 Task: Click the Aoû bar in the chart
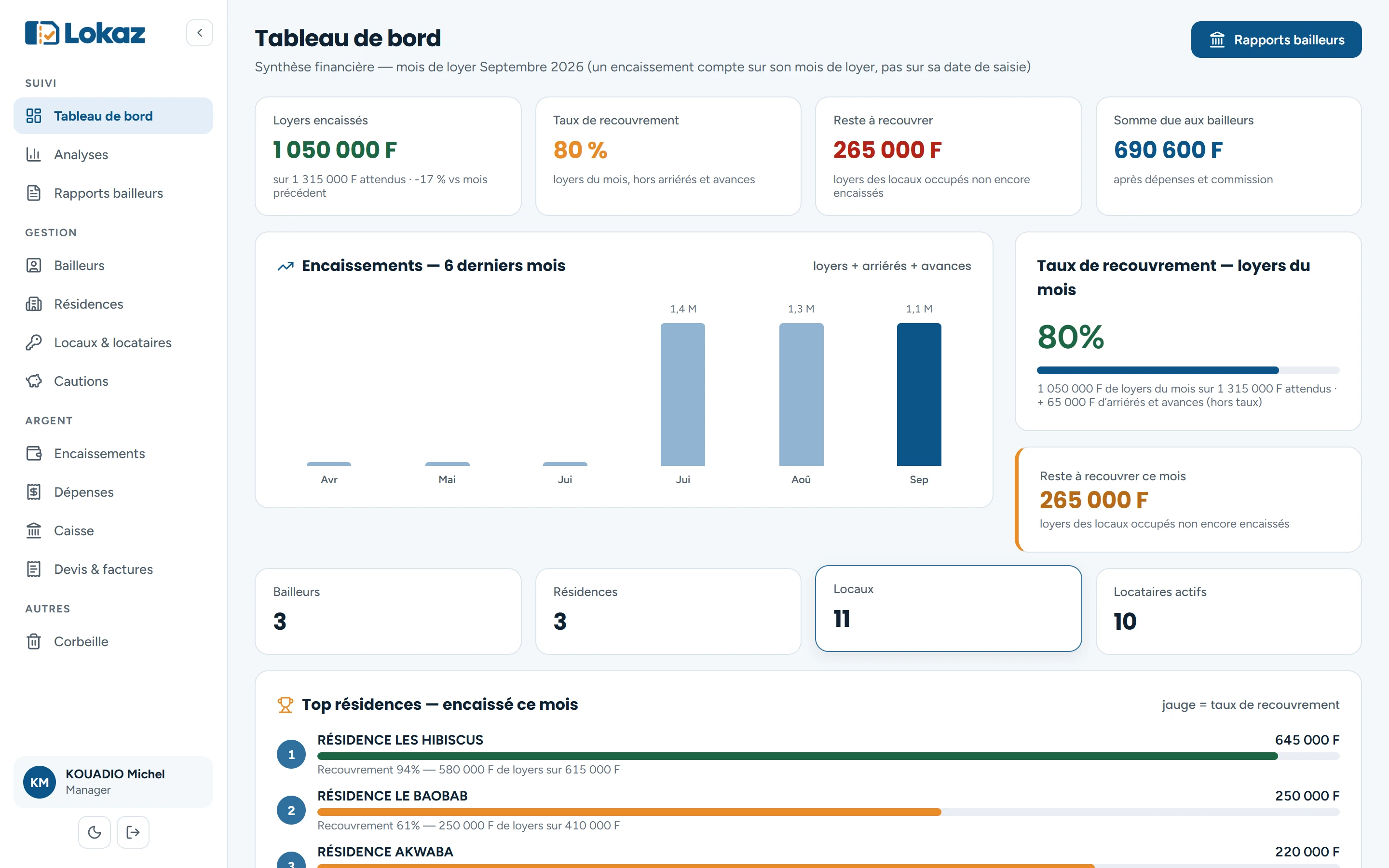click(x=801, y=394)
